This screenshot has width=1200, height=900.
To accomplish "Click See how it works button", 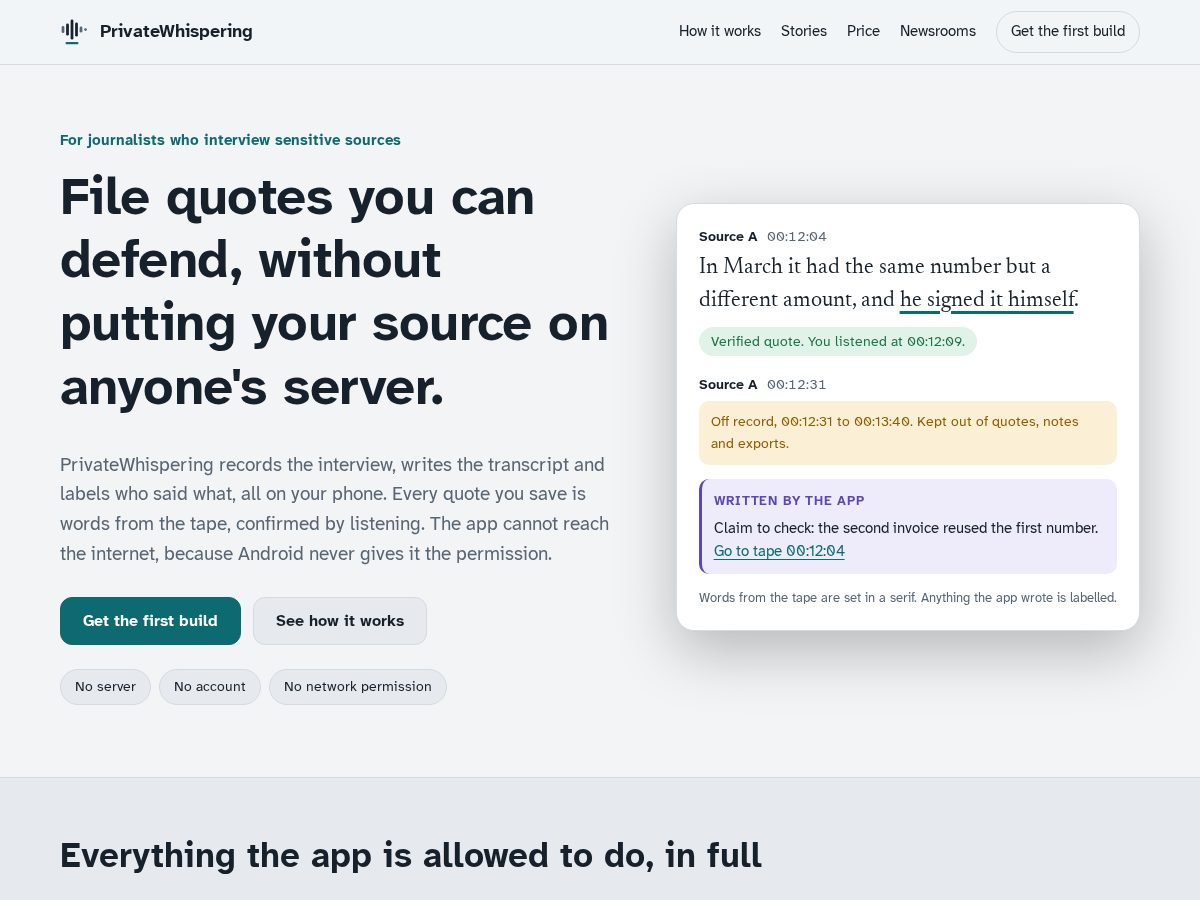I will pos(340,621).
